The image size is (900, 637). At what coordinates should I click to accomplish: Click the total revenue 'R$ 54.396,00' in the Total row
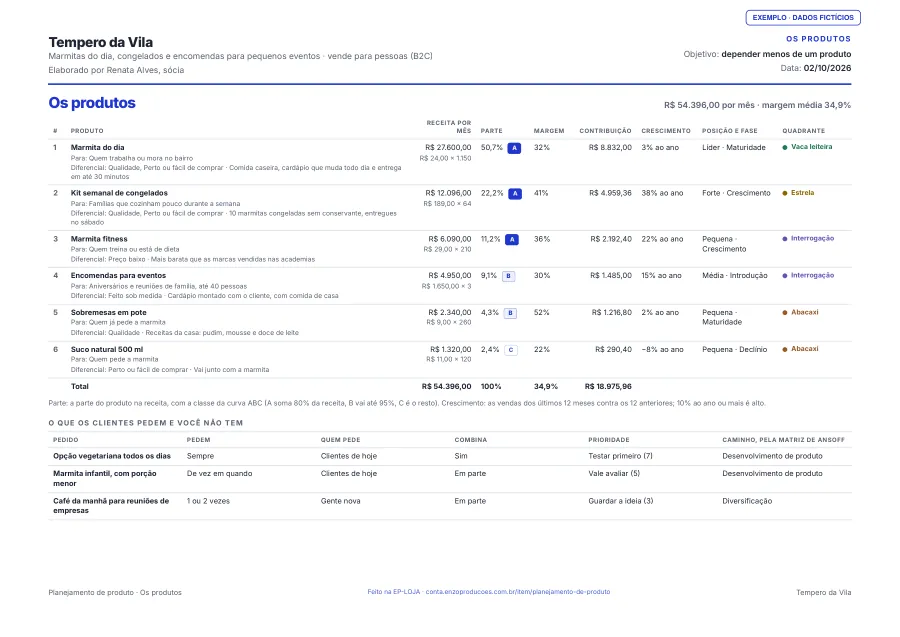447,387
